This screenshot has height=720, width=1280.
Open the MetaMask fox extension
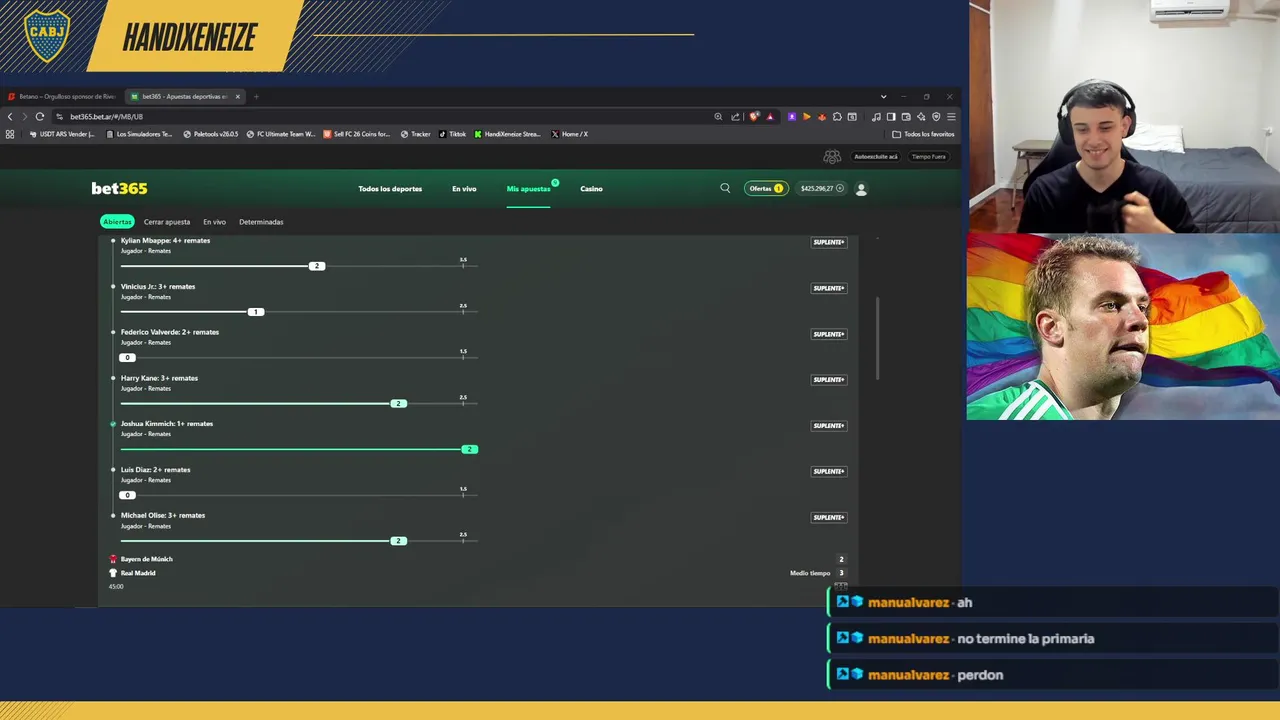(822, 117)
